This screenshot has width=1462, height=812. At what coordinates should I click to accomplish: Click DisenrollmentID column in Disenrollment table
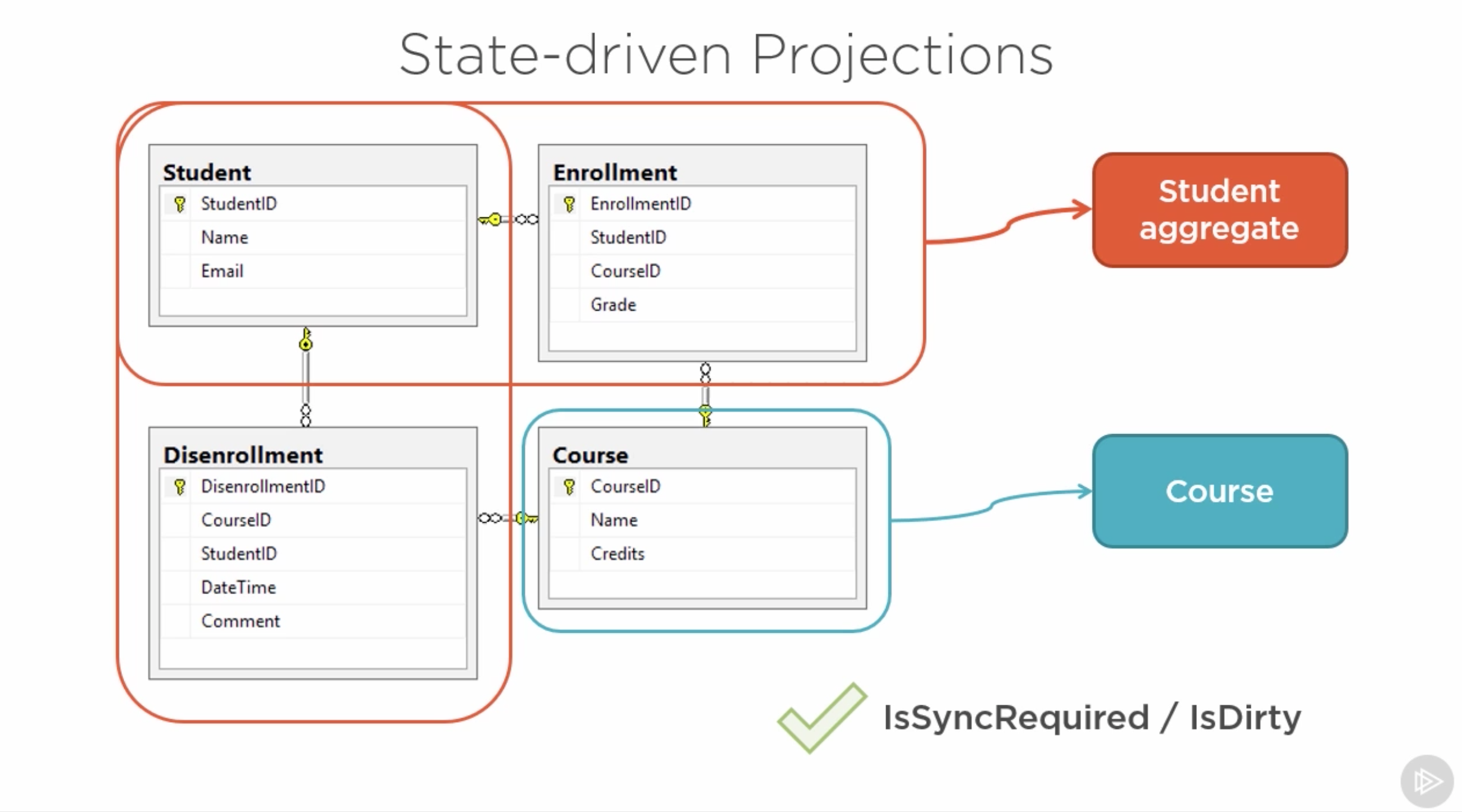tap(314, 486)
